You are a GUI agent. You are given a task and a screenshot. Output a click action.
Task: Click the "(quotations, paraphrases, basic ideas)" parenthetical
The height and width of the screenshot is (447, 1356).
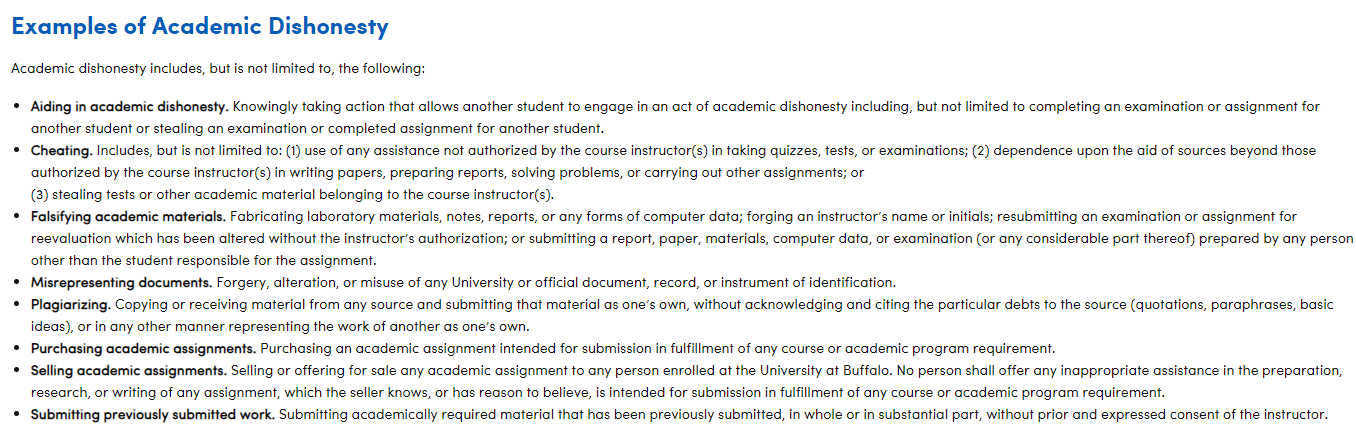[1232, 304]
